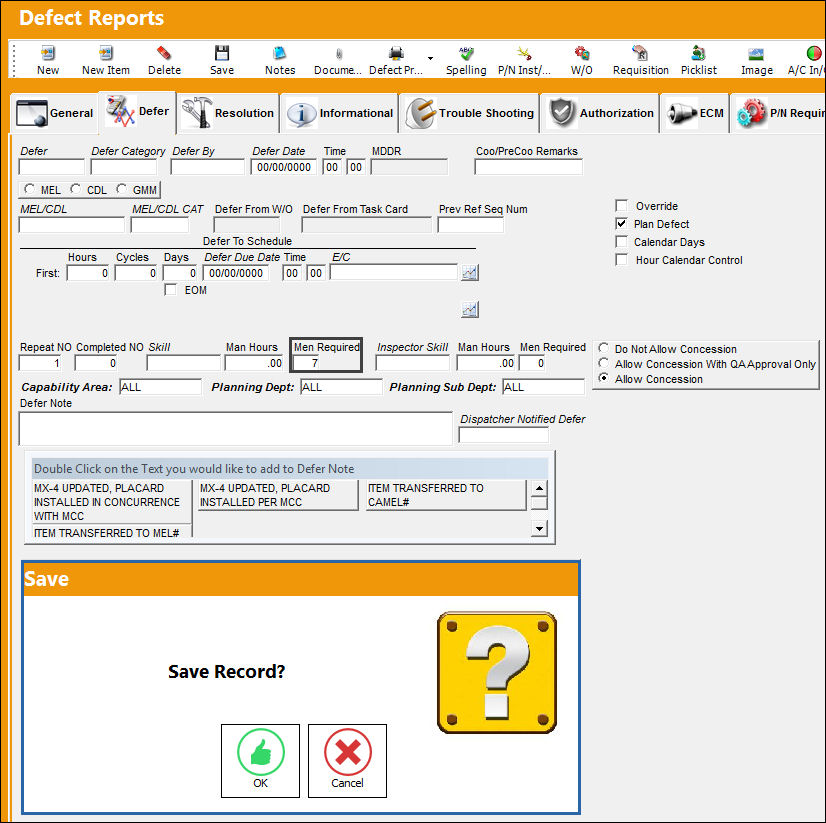Click the MEL/CDL input field

pos(72,225)
